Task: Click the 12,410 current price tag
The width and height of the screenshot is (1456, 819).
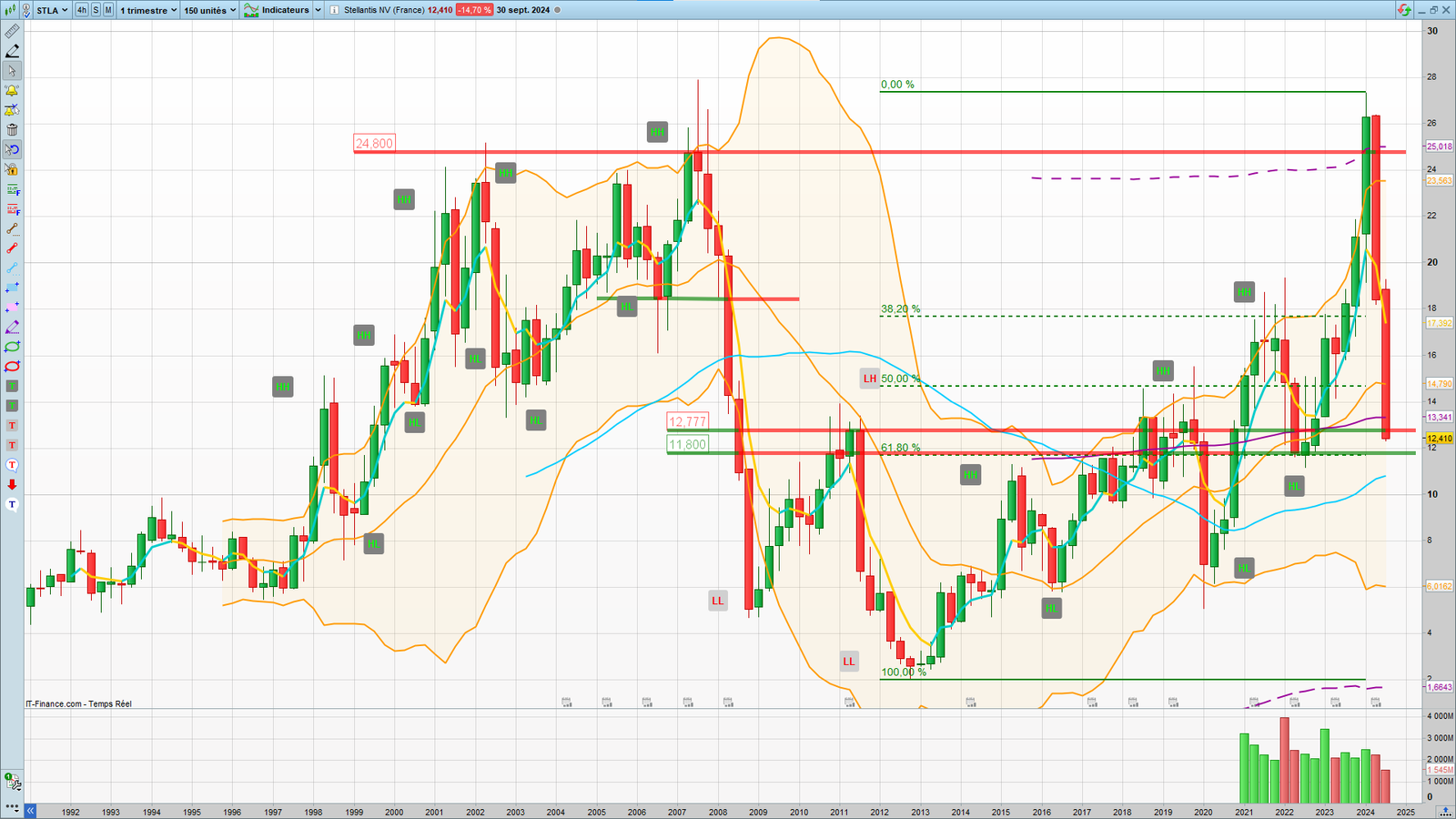Action: [x=1440, y=439]
